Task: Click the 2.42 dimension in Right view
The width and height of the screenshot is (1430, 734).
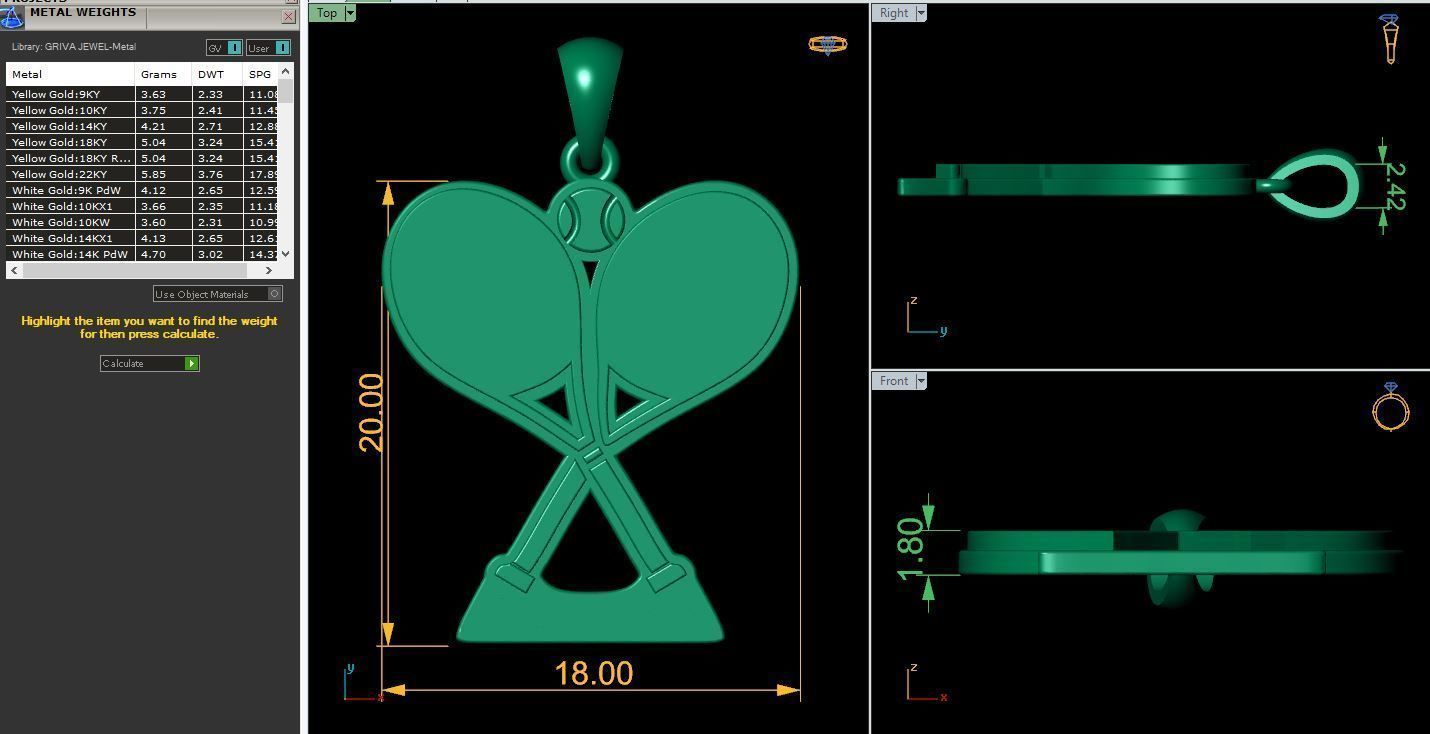Action: 1396,187
